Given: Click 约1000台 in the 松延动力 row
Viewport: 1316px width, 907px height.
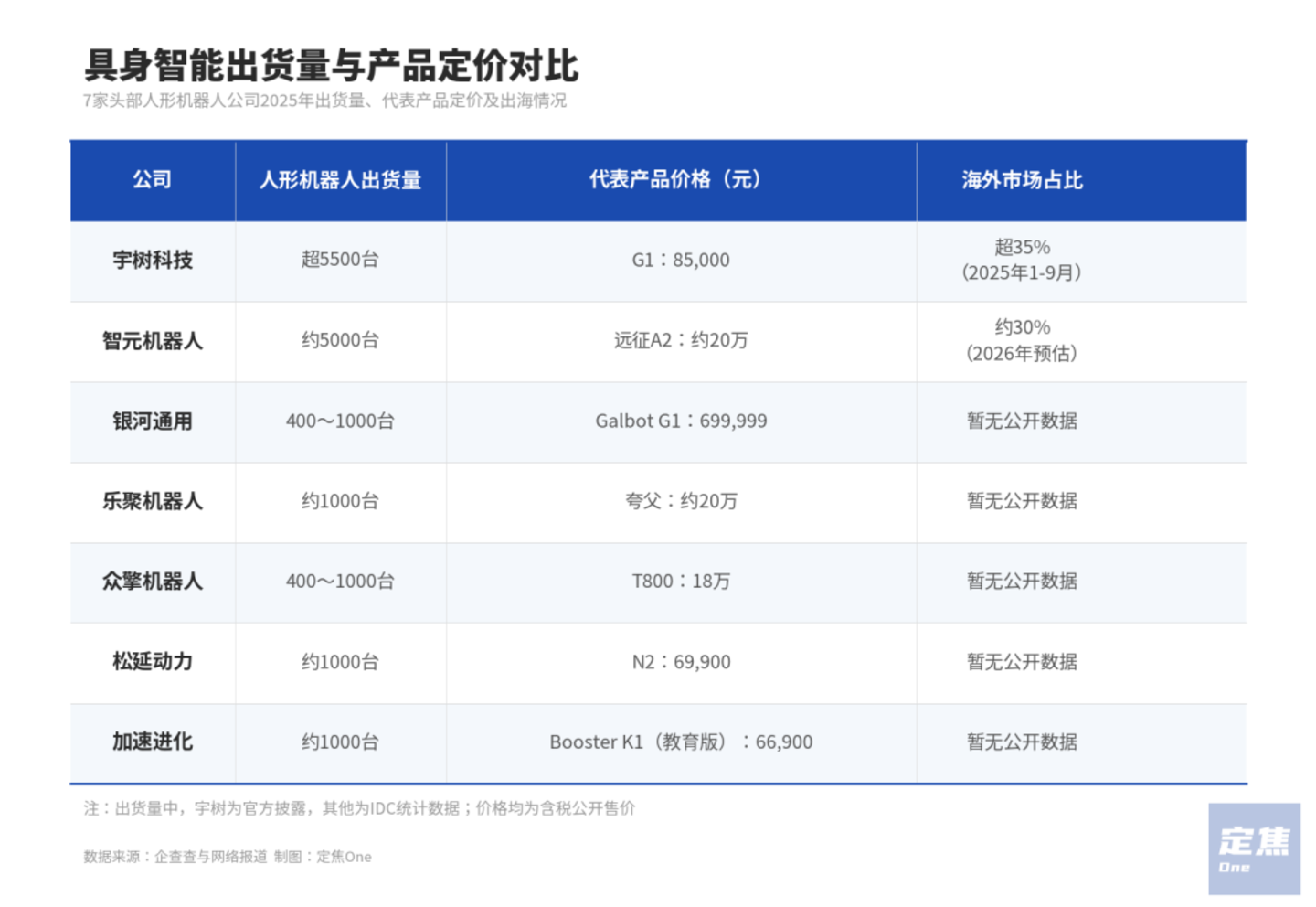Looking at the screenshot, I should coord(341,662).
